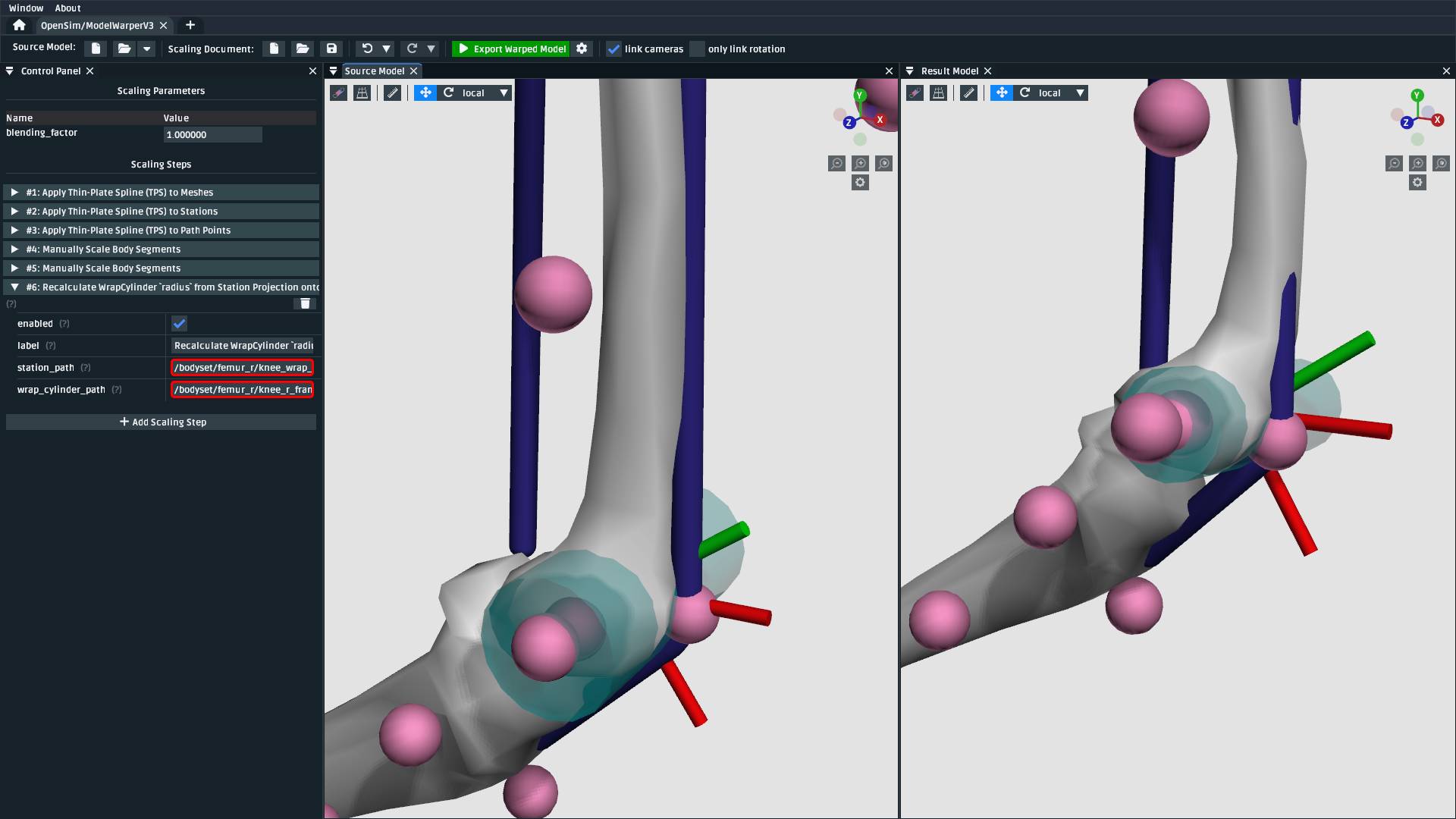Screen dimensions: 1456x819
Task: Enable only link rotation checkbox
Action: coord(698,49)
